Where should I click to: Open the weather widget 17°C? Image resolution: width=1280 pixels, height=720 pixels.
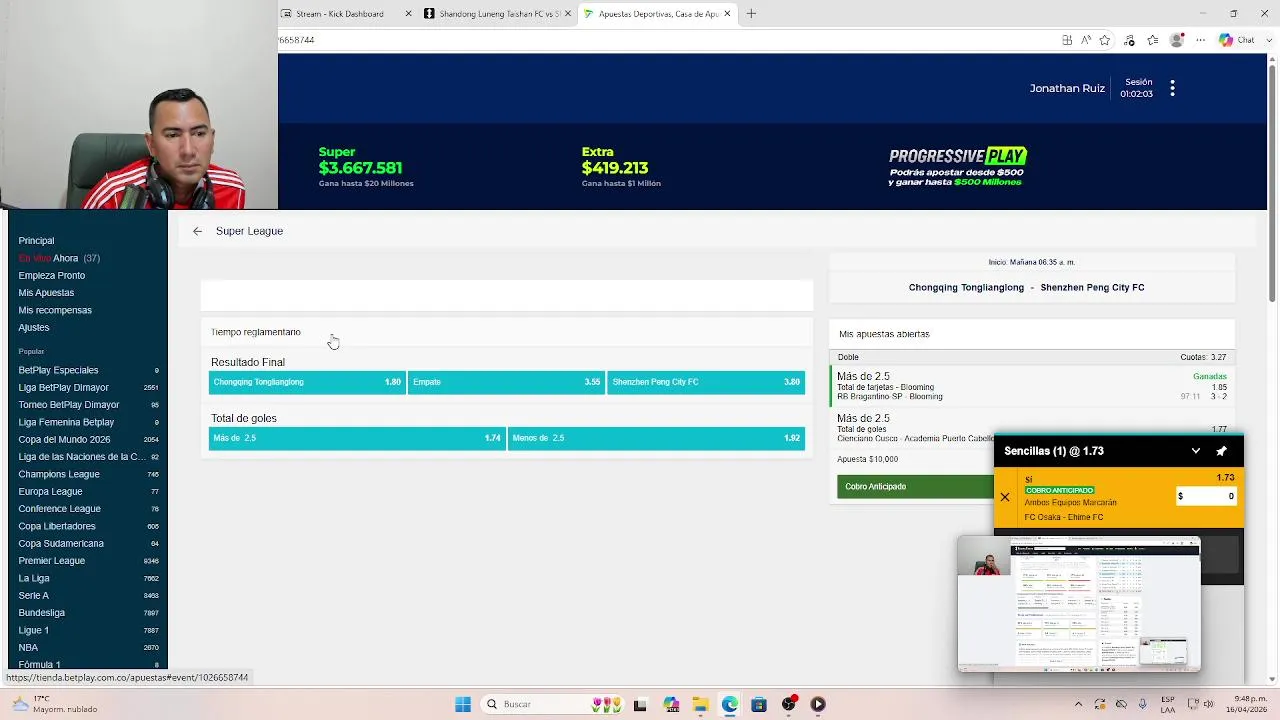55,704
